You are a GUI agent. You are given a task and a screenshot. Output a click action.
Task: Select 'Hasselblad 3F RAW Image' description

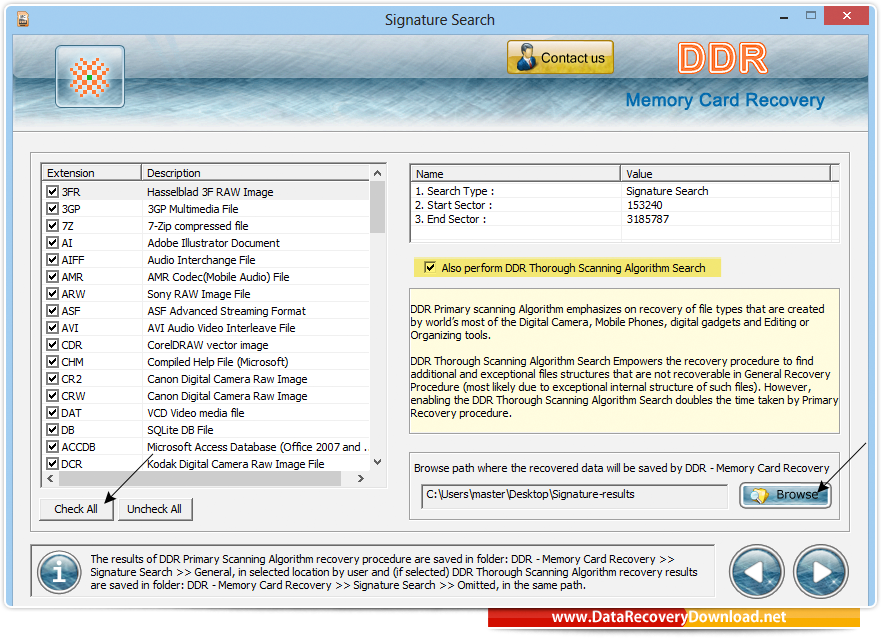[x=210, y=192]
